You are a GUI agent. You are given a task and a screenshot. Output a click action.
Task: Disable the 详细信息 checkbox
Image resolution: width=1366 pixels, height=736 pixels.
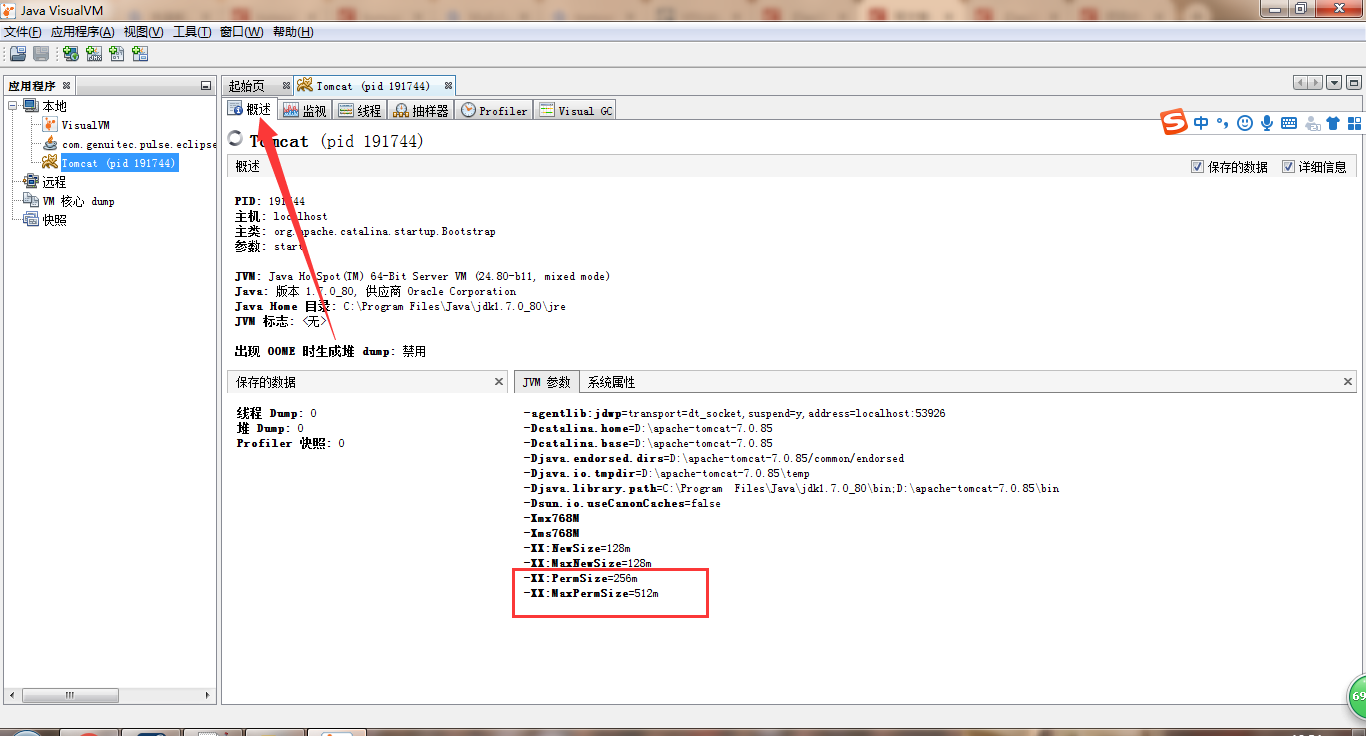point(1289,166)
